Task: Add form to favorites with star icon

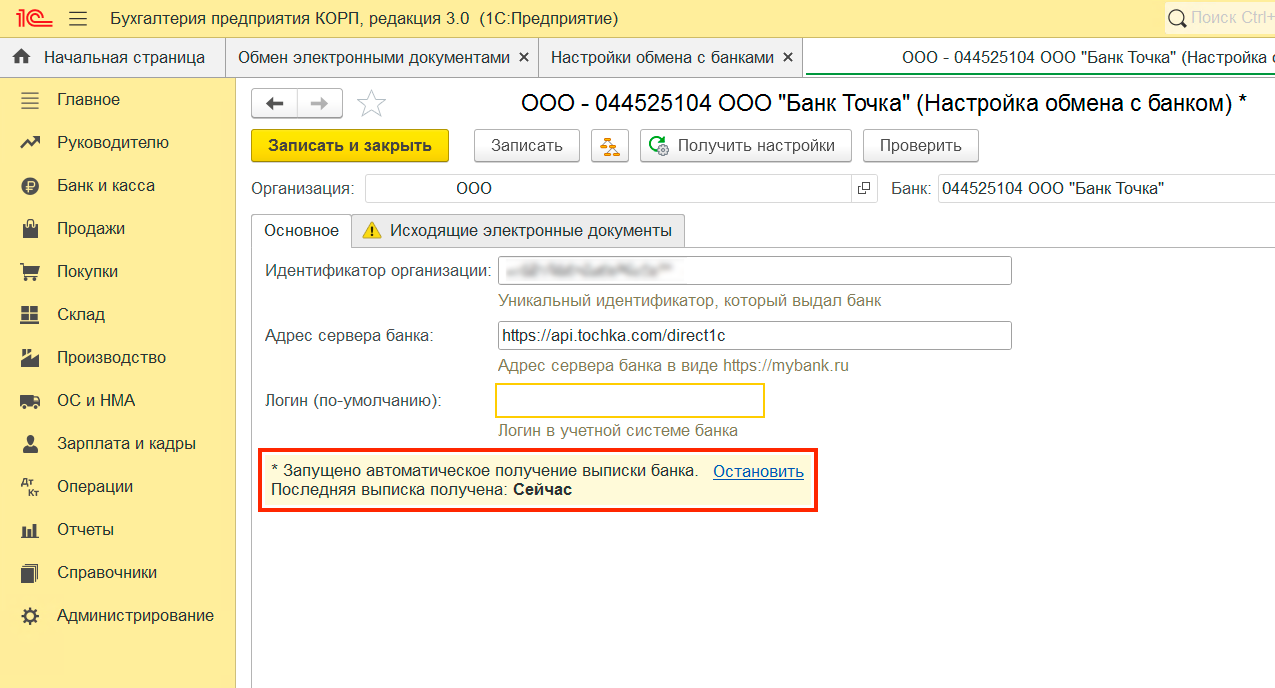Action: [x=371, y=103]
